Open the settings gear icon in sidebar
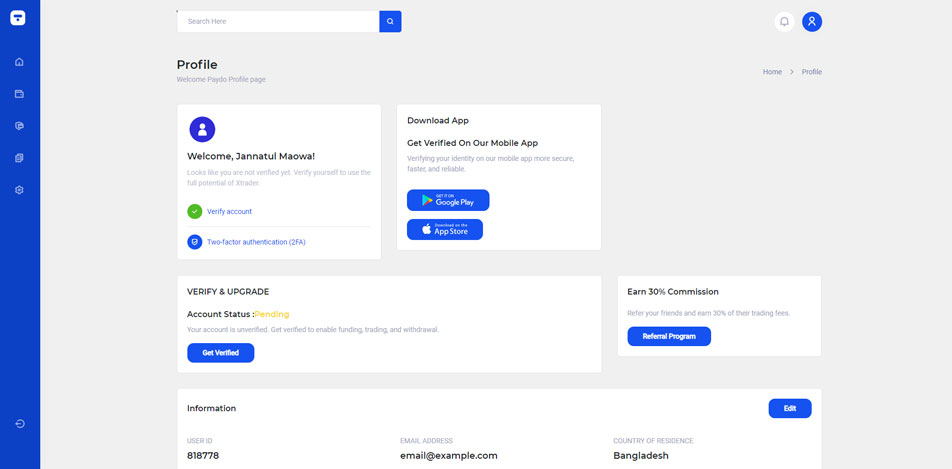Screen dimensions: 952x469 19,190
